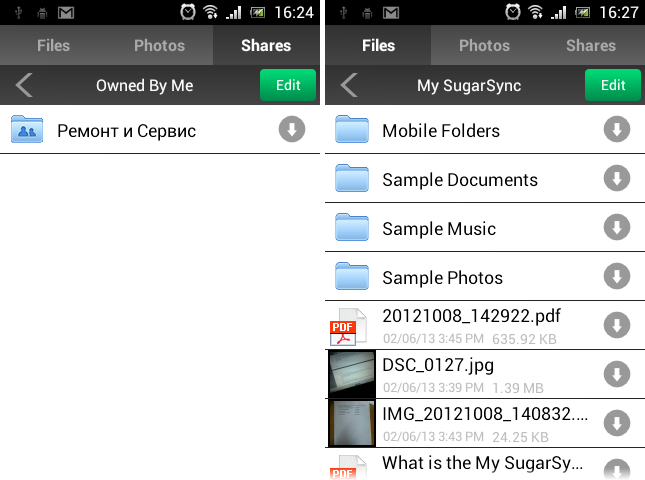Open What is the My SugarSy... file
This screenshot has height=480, width=645.
click(x=485, y=464)
